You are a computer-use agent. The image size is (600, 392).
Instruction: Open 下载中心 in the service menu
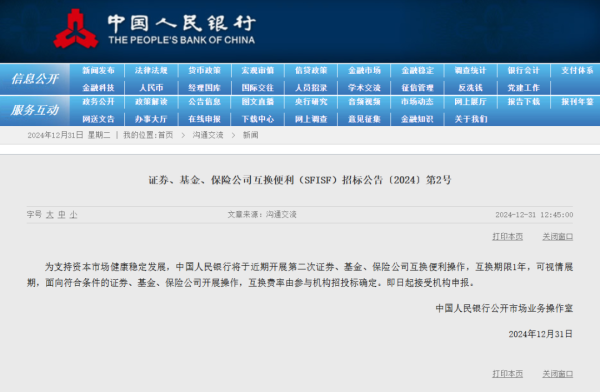pyautogui.click(x=258, y=119)
